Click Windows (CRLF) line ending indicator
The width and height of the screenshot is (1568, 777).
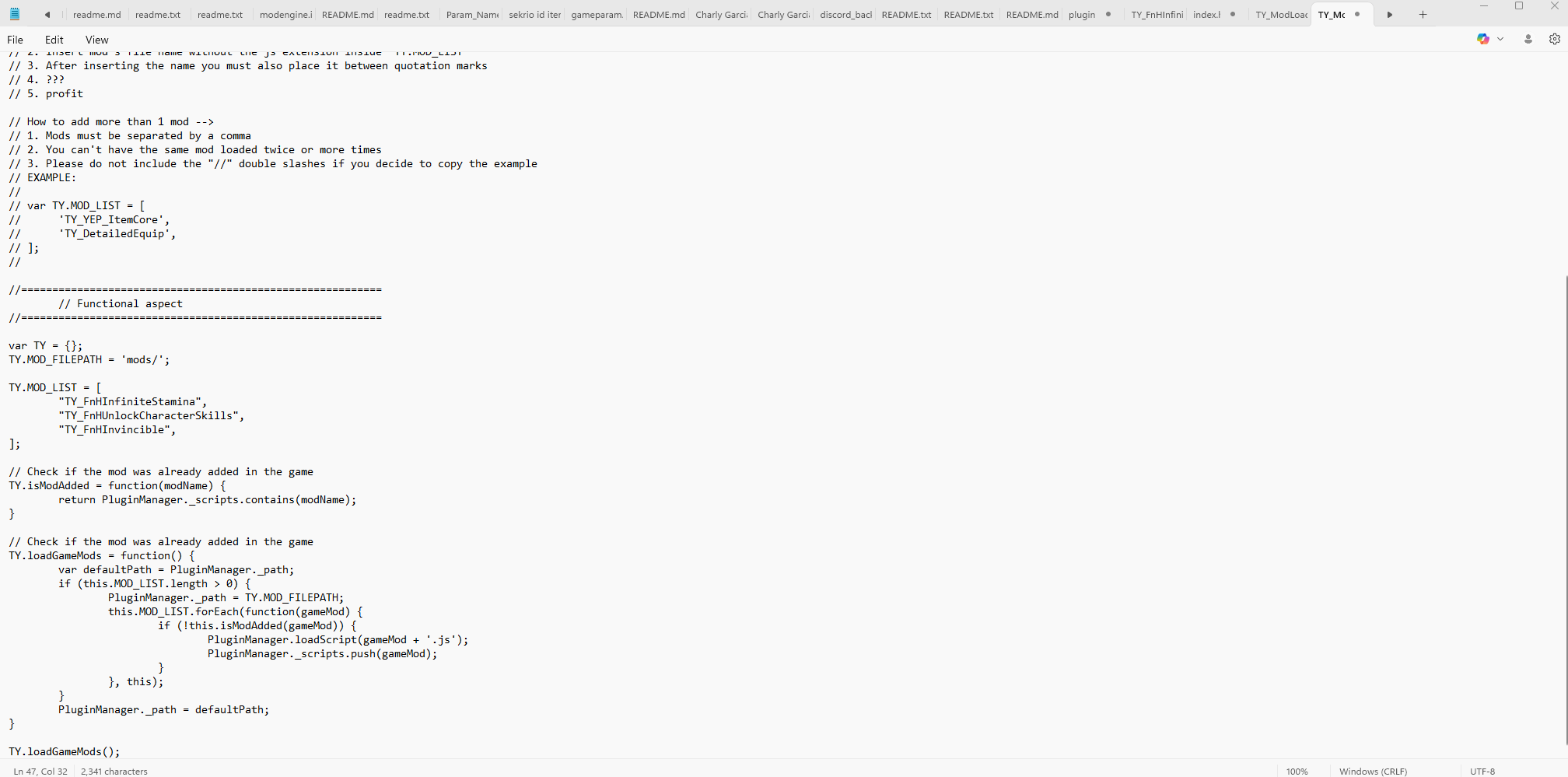point(1373,772)
